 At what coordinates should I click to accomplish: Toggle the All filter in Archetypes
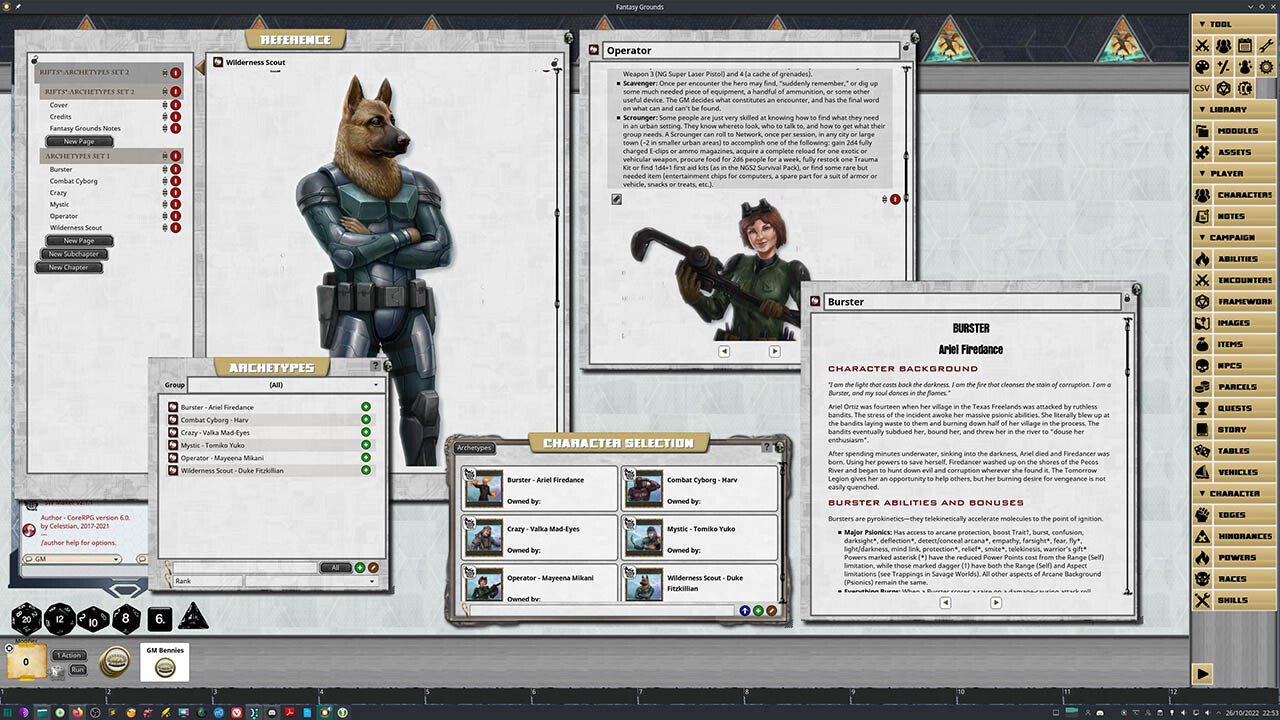point(334,568)
